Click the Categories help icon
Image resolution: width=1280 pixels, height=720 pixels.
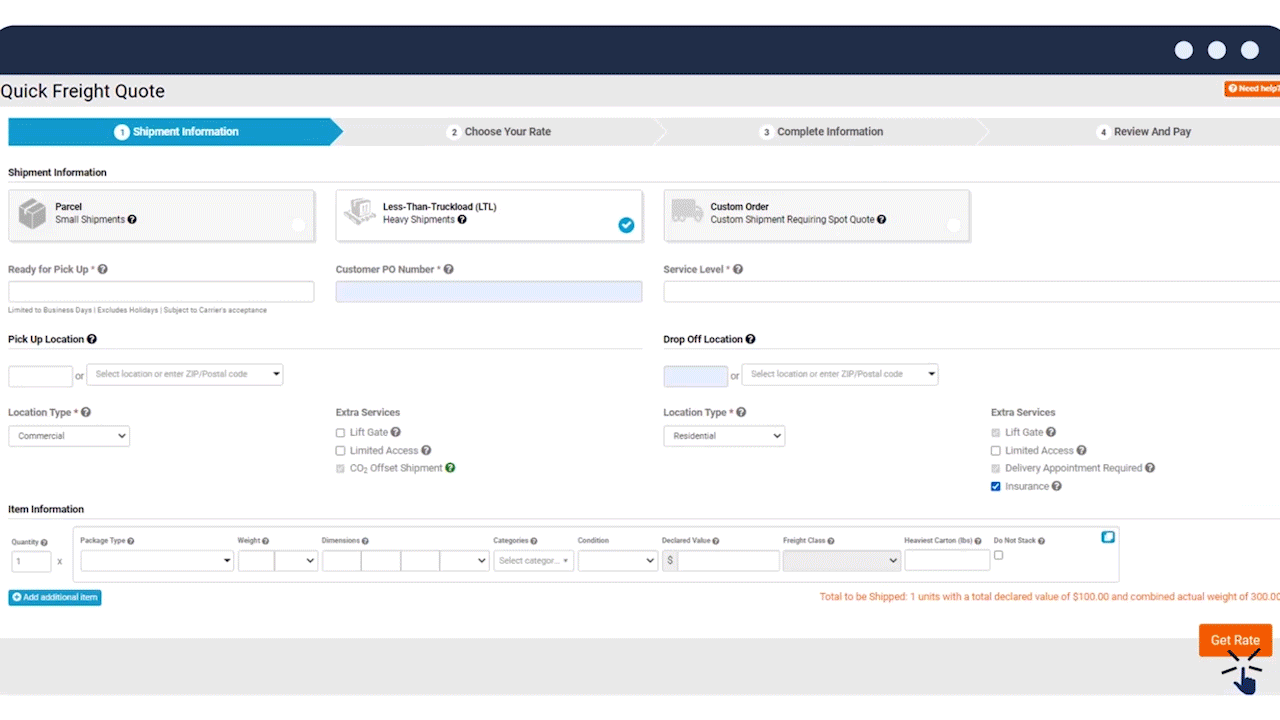coord(534,541)
